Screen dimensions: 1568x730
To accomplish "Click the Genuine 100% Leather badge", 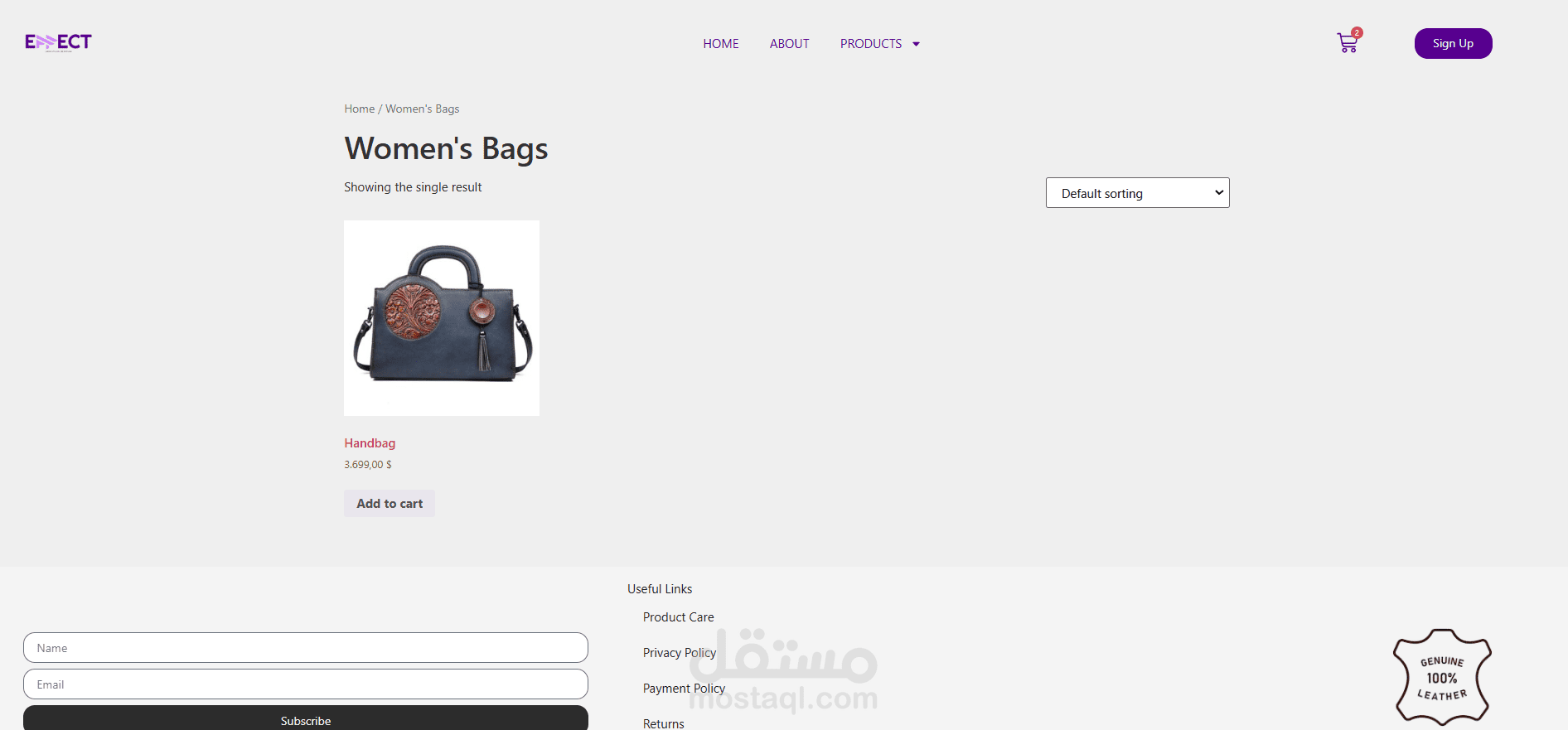I will click(x=1442, y=677).
